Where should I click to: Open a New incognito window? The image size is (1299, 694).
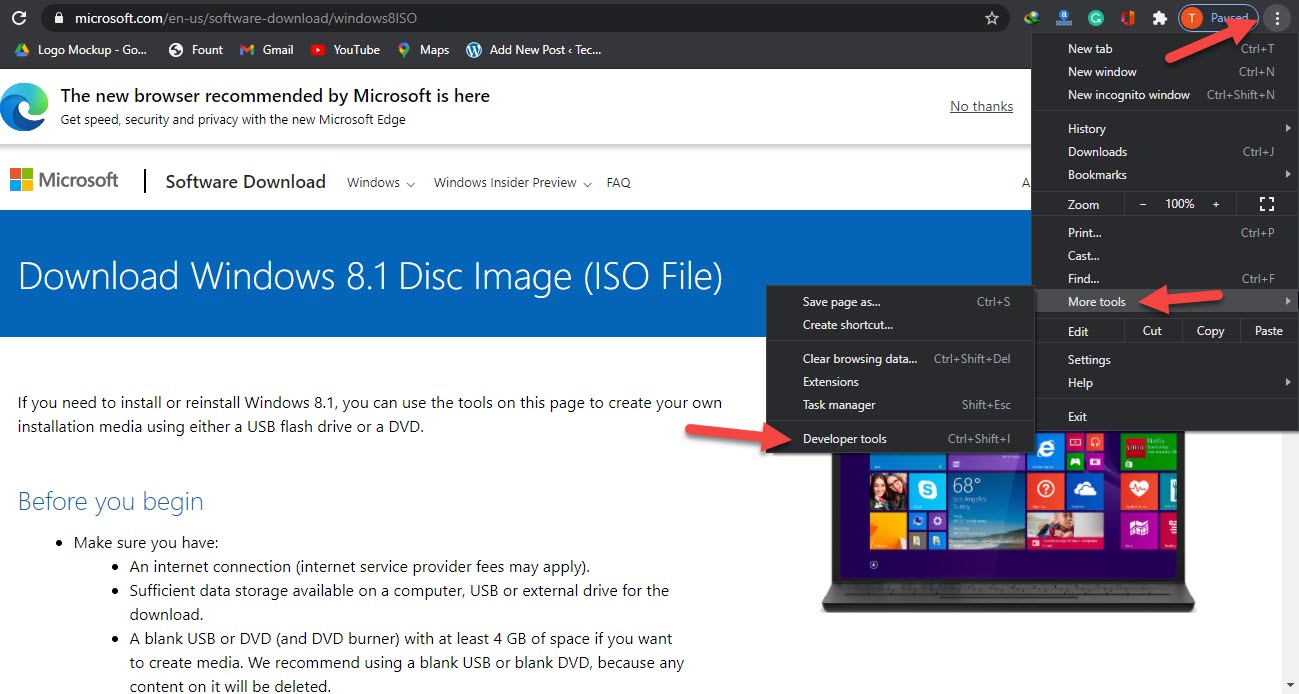1128,95
